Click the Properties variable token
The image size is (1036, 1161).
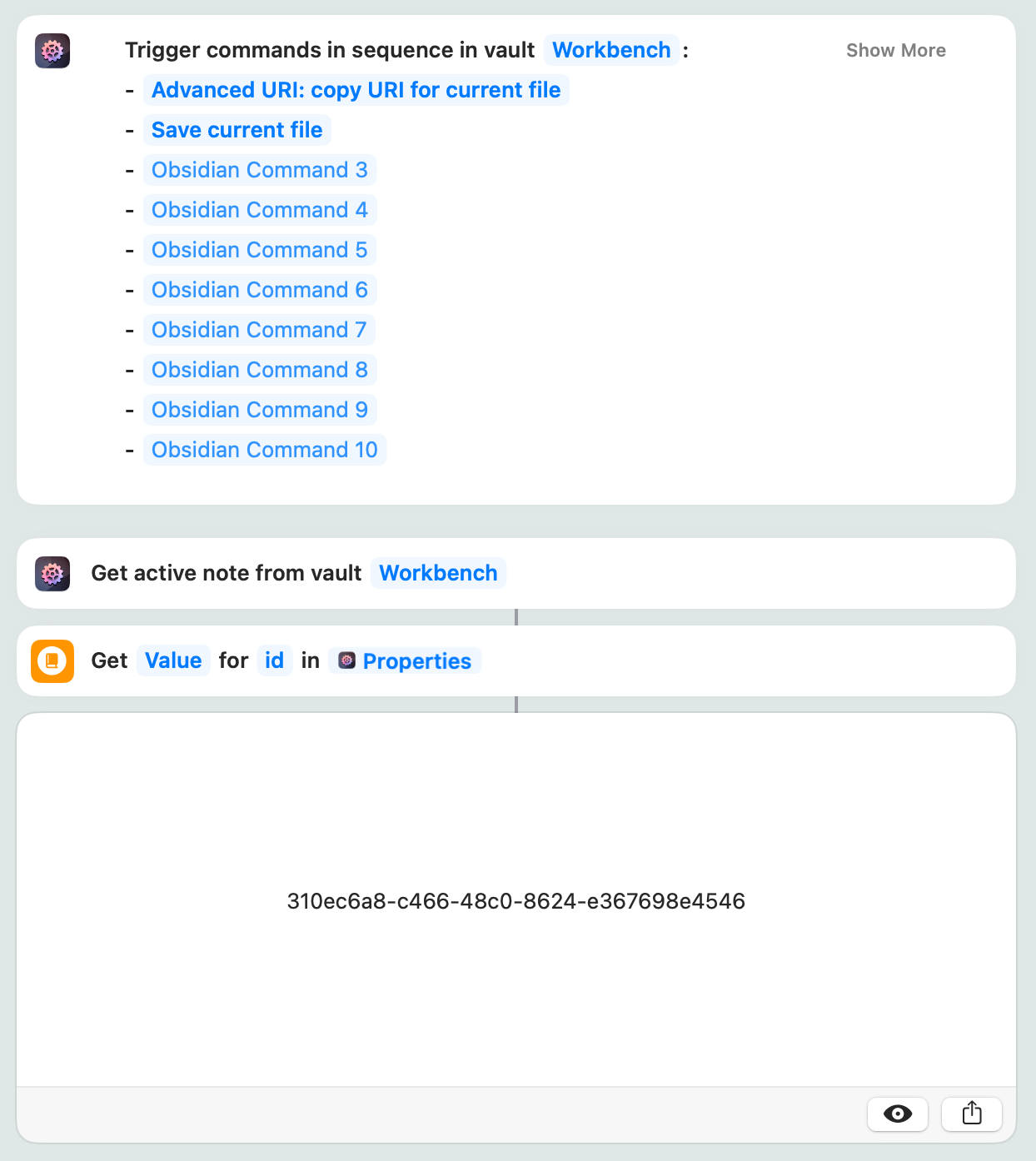(x=416, y=661)
